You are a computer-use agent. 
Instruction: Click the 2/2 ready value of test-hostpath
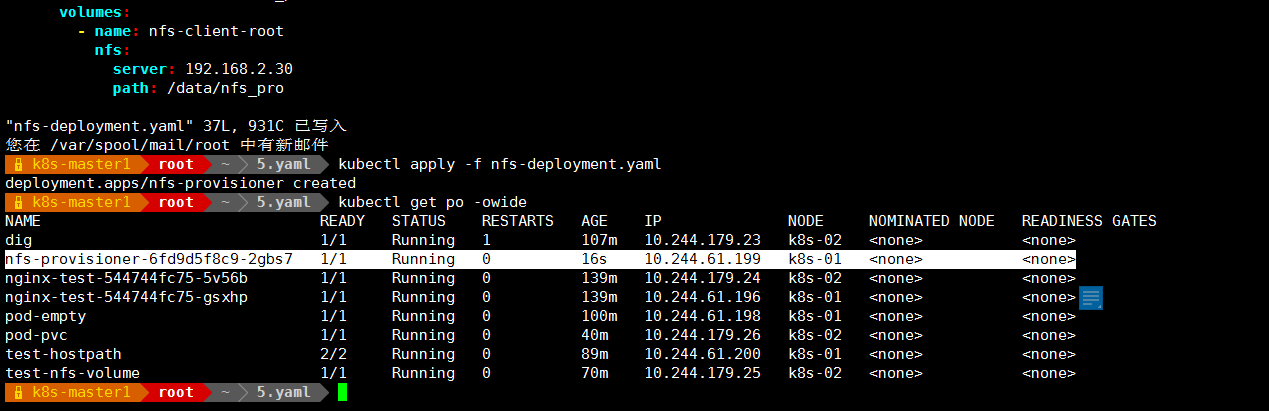pos(333,354)
